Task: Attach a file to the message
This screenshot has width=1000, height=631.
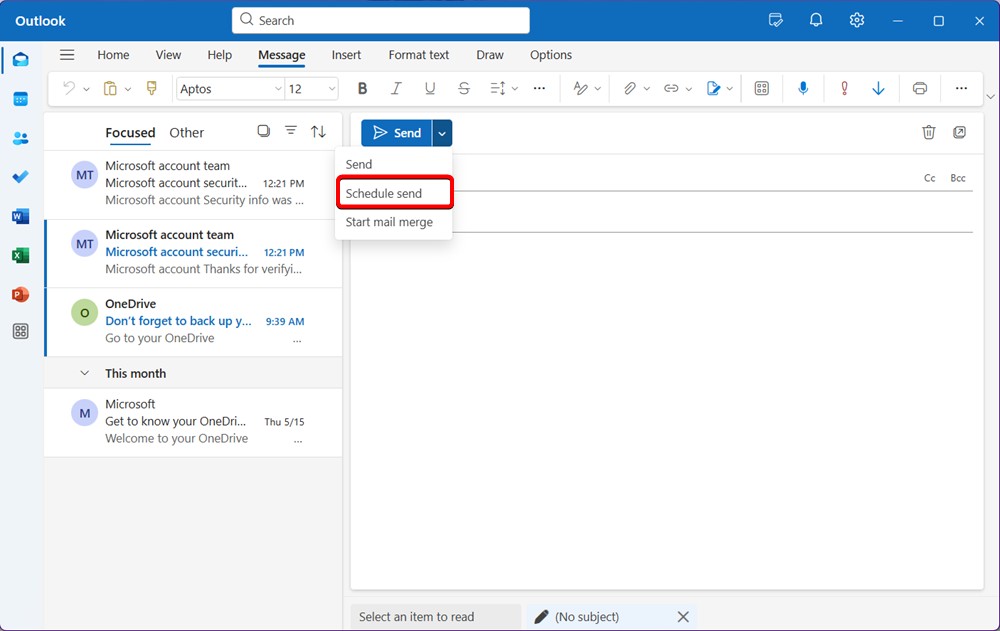Action: coord(630,88)
